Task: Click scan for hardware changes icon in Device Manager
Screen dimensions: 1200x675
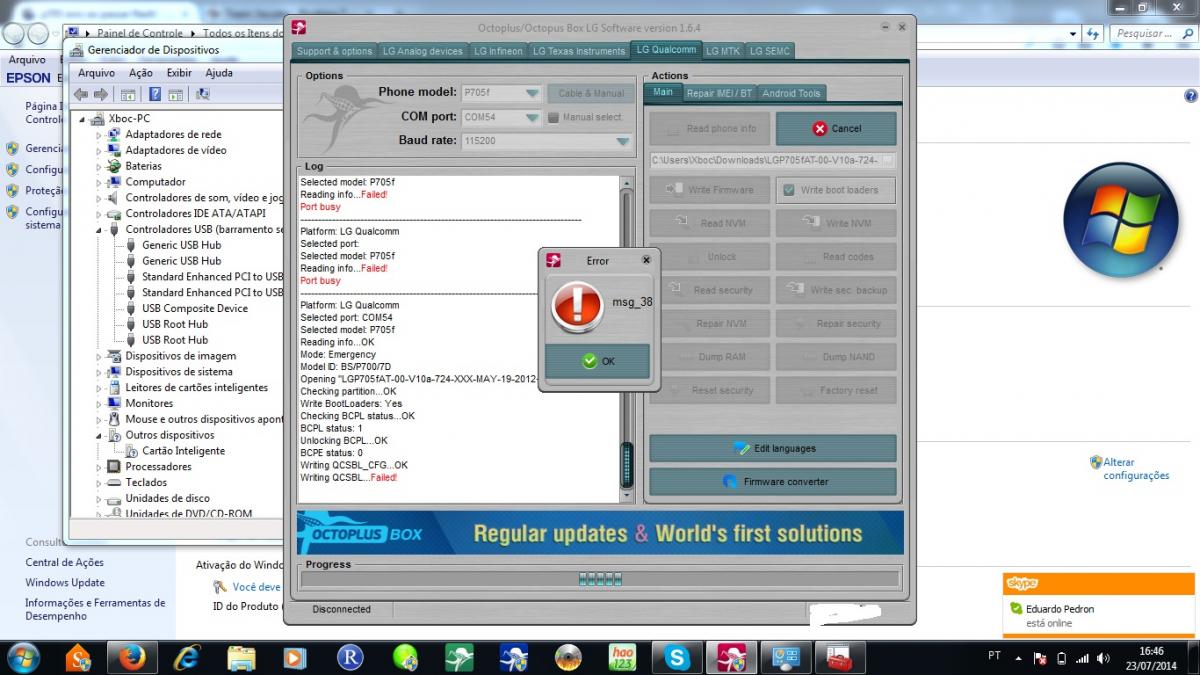Action: [x=203, y=94]
